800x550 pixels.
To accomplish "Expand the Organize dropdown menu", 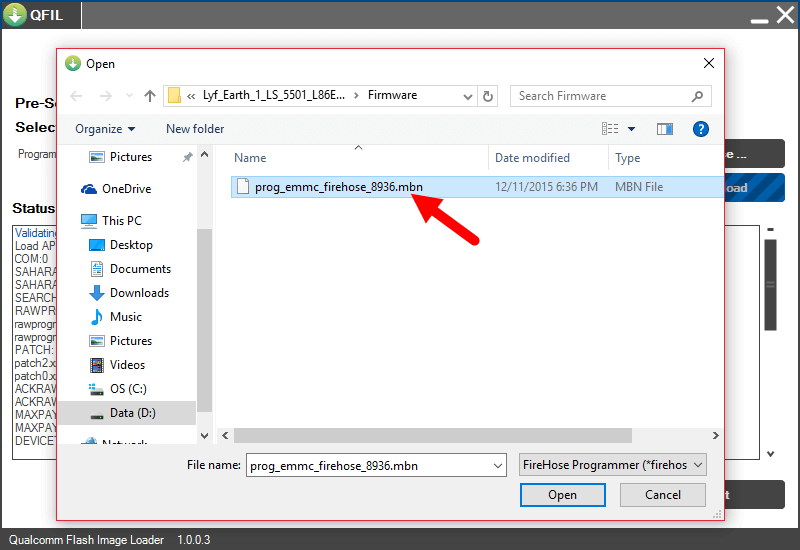I will click(105, 129).
